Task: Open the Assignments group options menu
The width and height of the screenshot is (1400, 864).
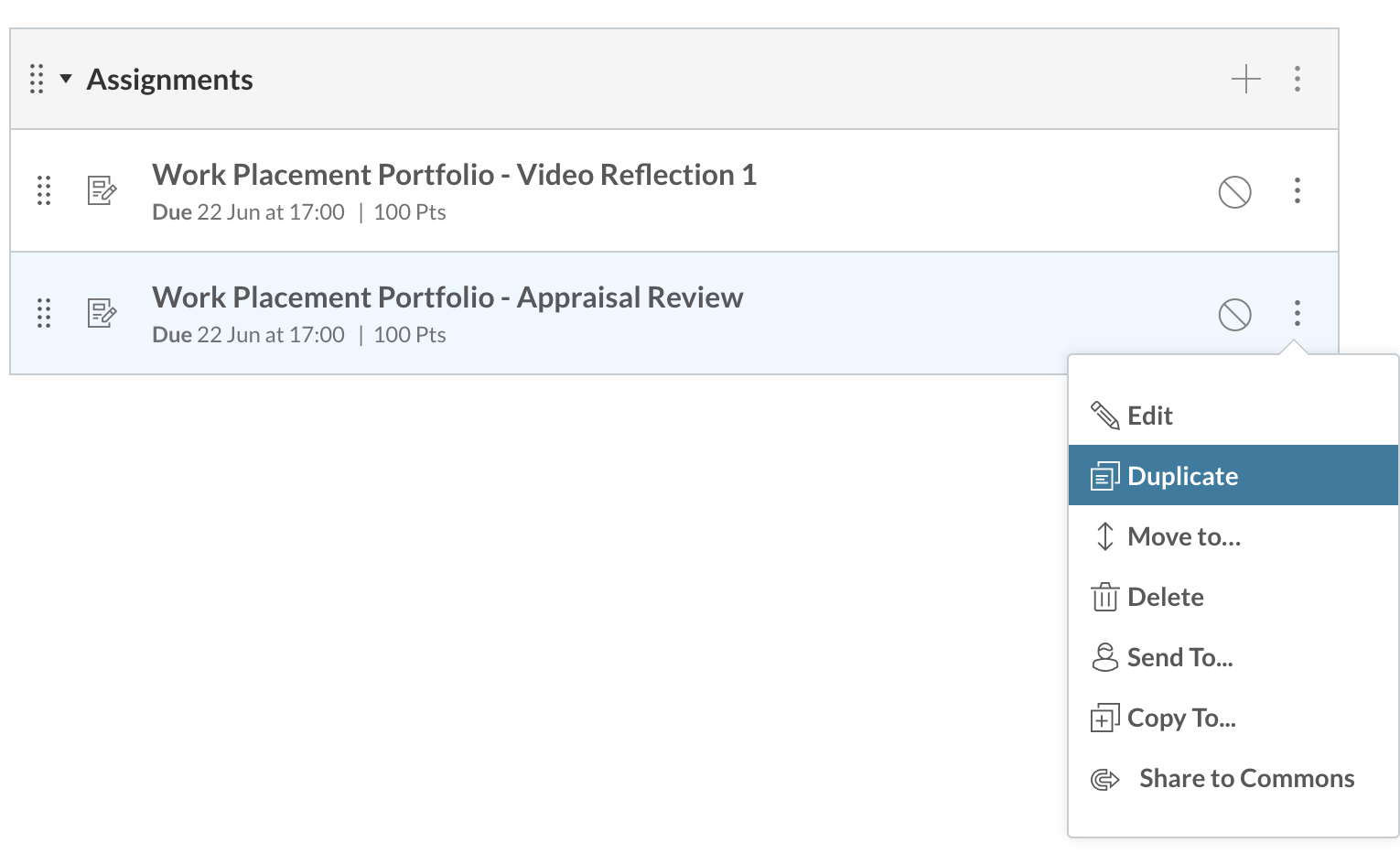Action: [1297, 80]
